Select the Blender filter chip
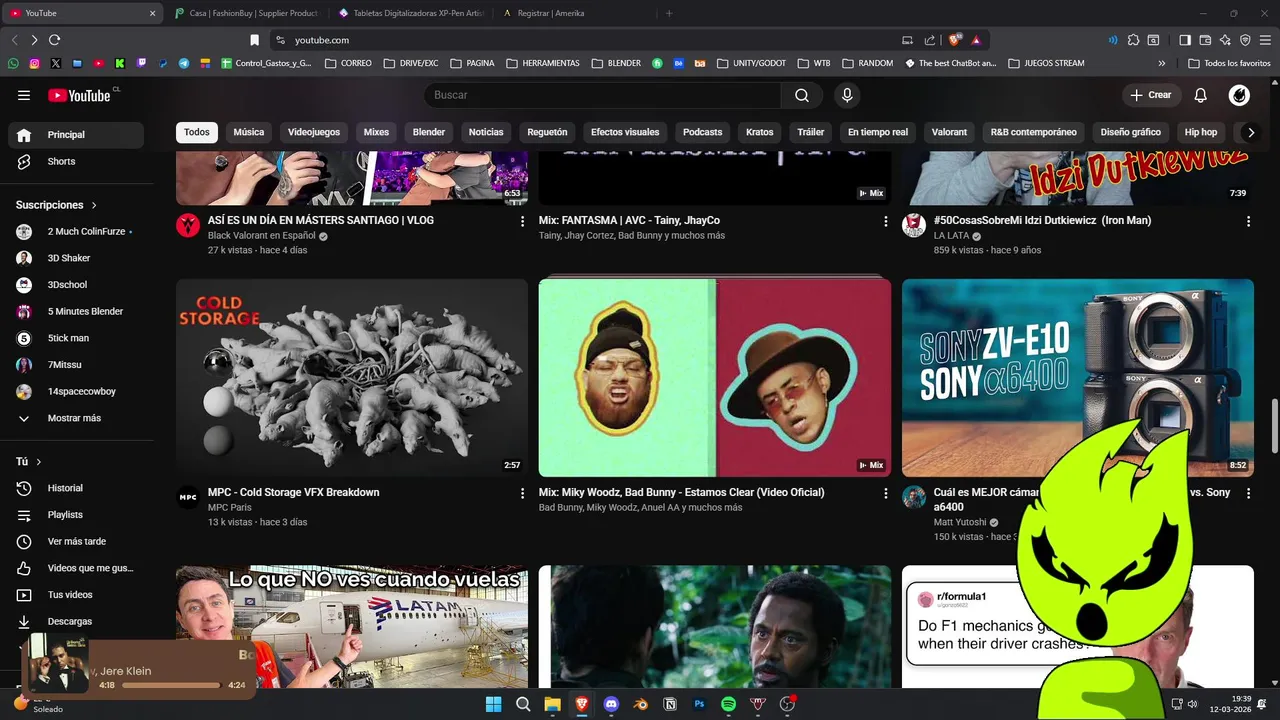Viewport: 1280px width, 720px height. [429, 132]
